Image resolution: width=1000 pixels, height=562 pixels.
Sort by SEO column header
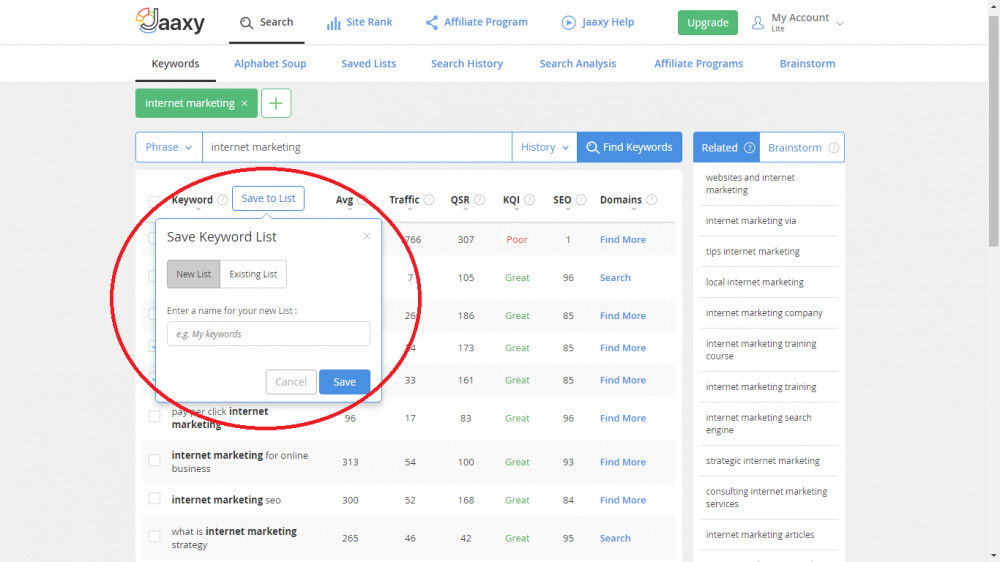pos(562,200)
